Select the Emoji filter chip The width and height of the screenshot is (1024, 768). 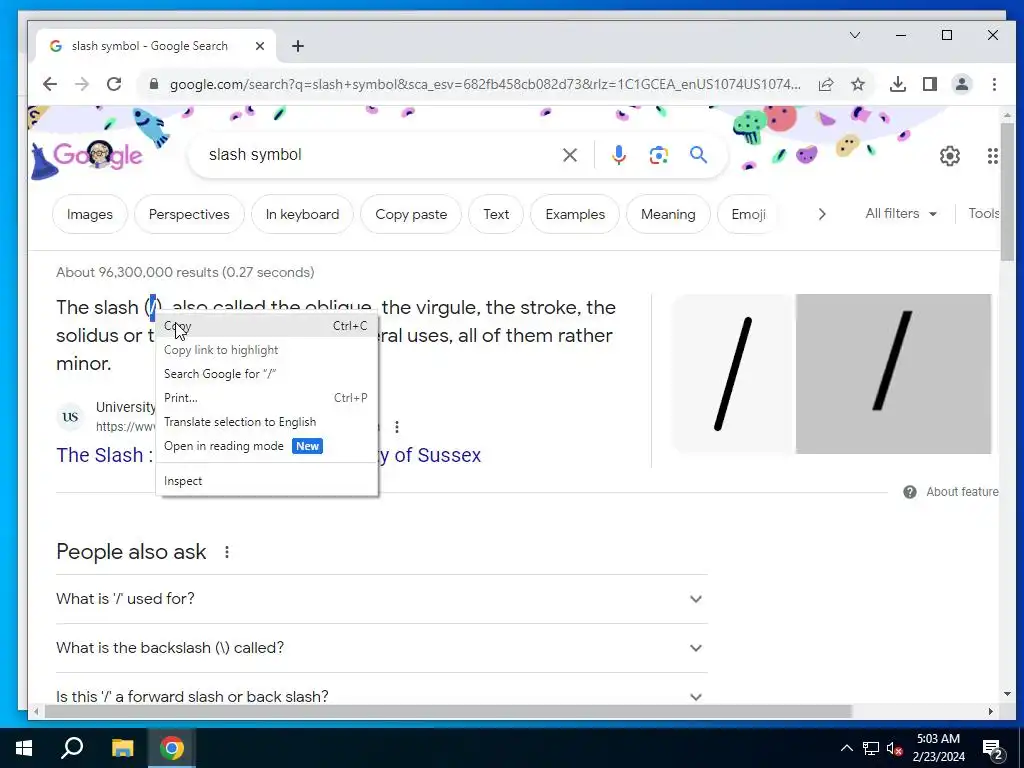748,214
